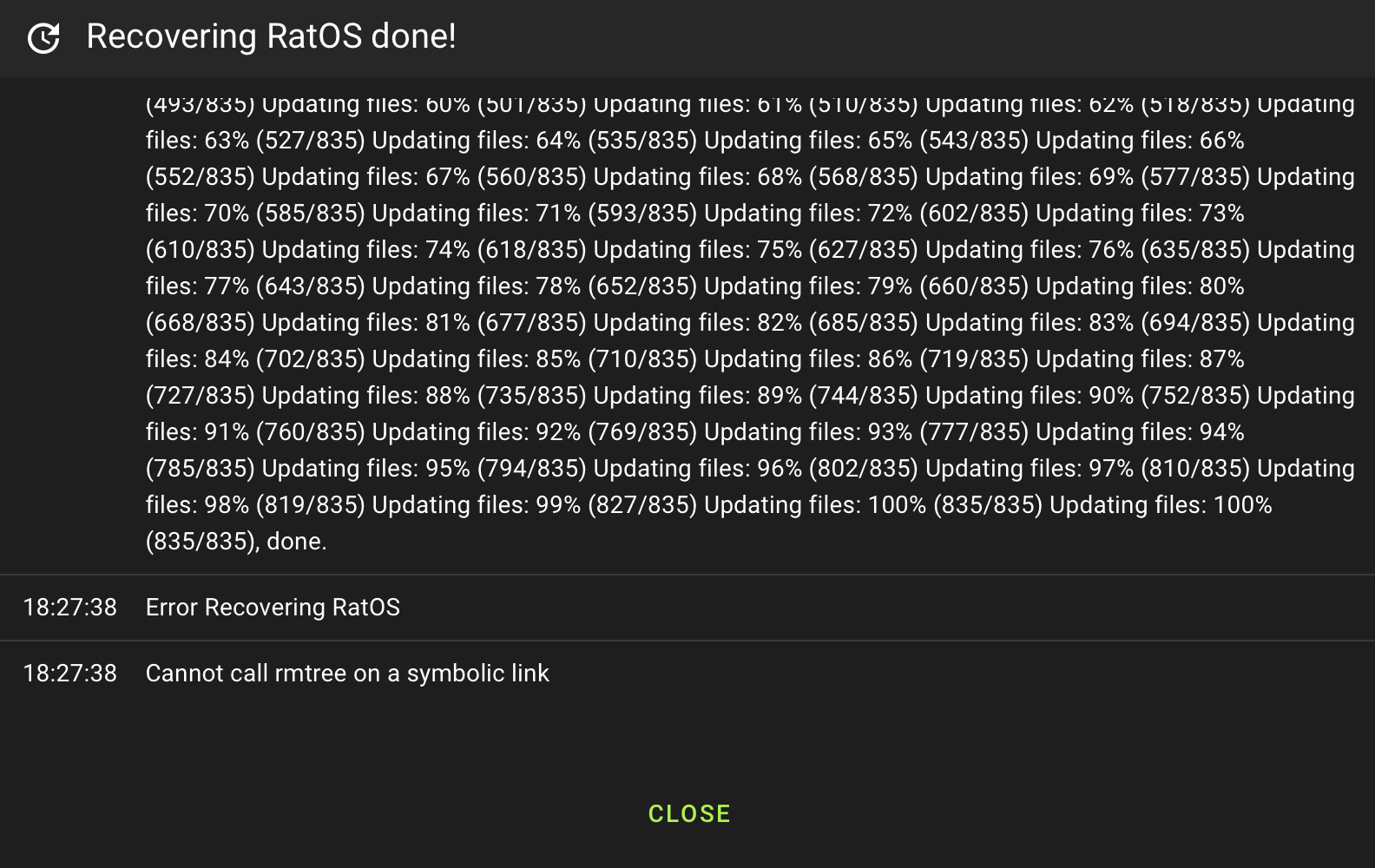Click the "Error Recovering RatOS" log message
Viewport: 1375px width, 868px height.
point(273,607)
